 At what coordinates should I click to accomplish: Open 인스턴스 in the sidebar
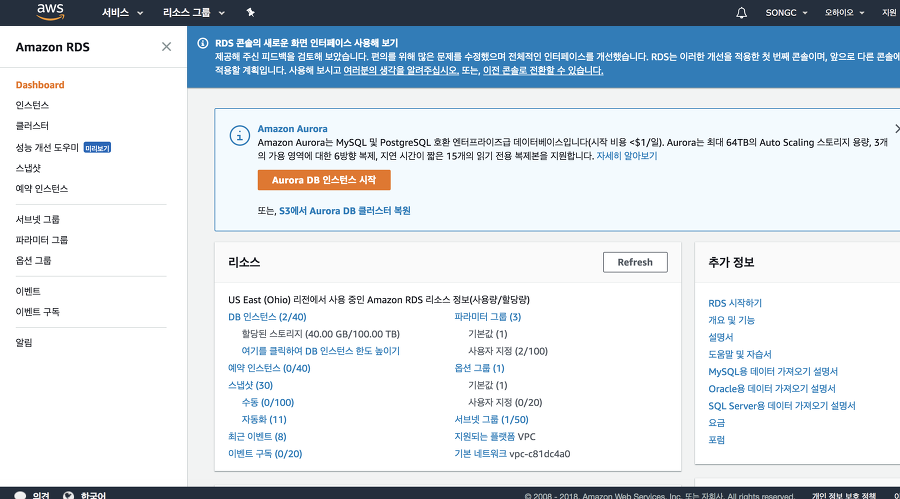click(32, 105)
